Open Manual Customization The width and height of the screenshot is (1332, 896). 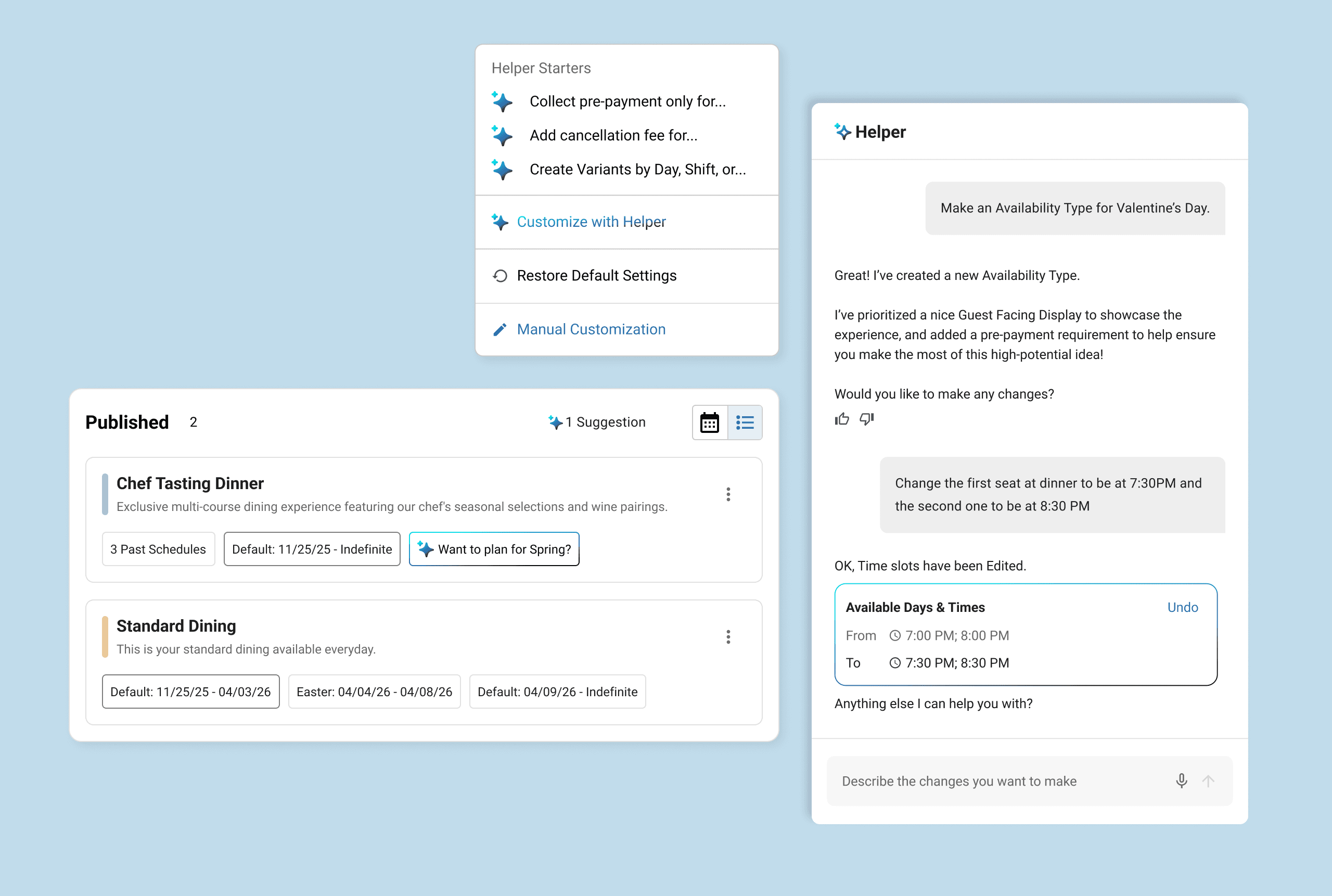pos(591,329)
